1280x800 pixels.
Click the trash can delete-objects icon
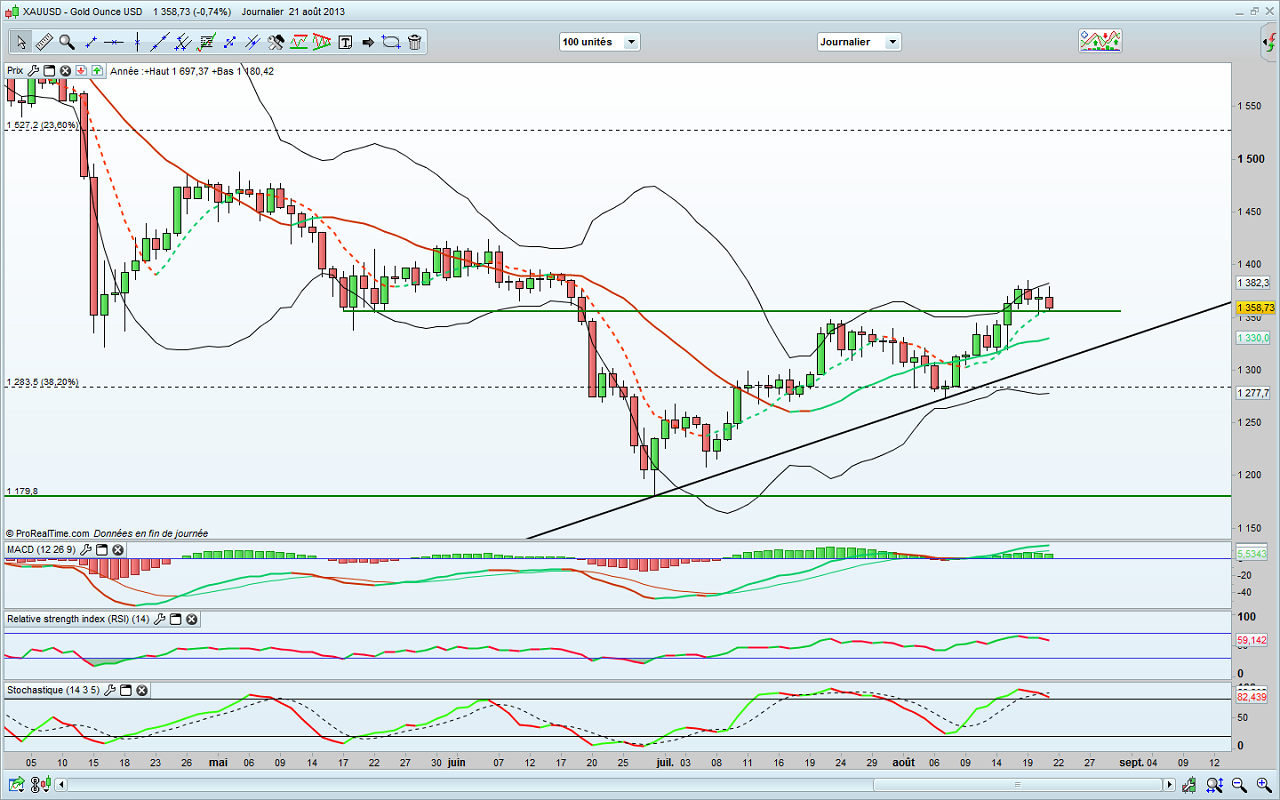pos(414,42)
